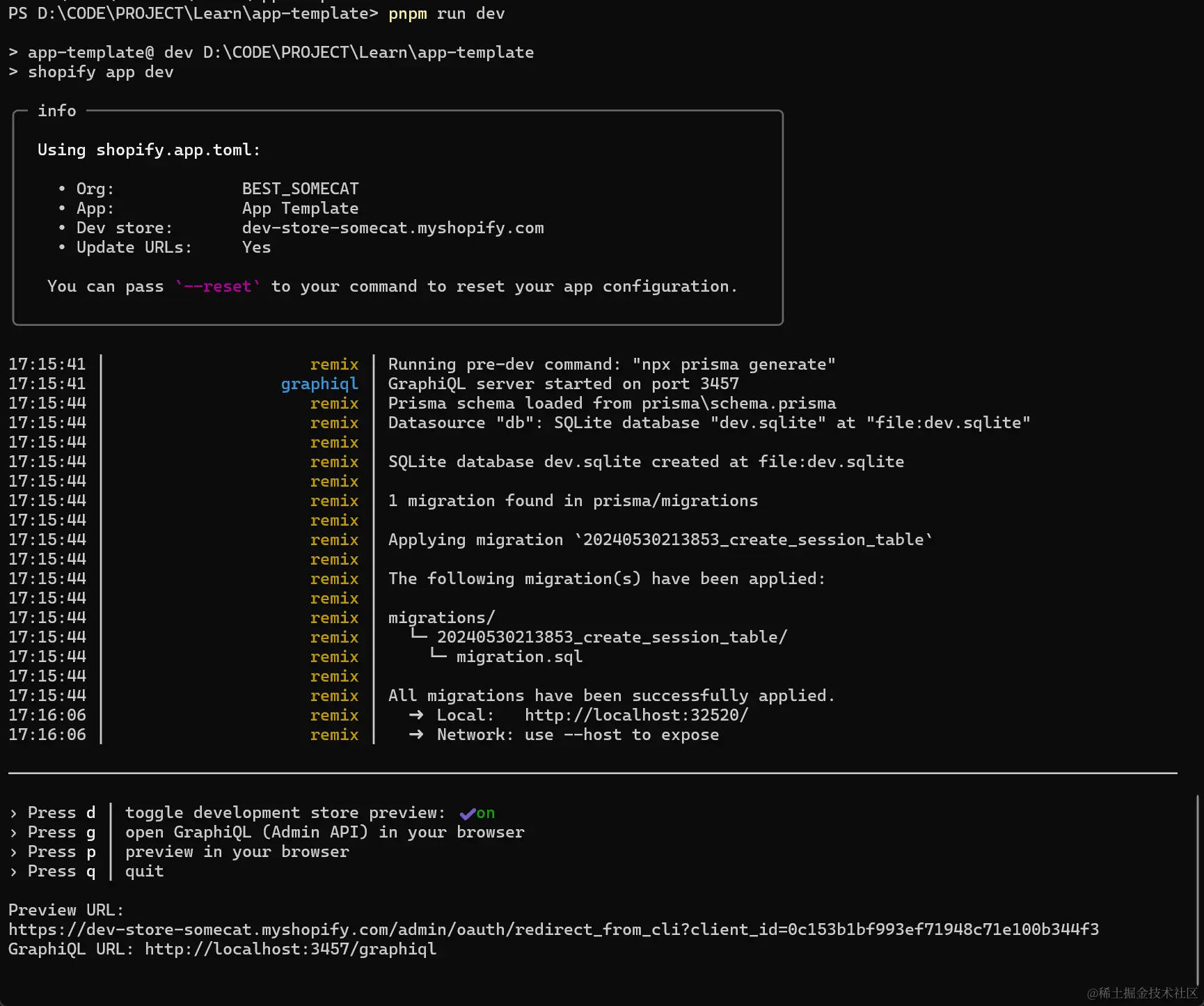
Task: Click the arrow icon before Network line
Action: click(416, 734)
